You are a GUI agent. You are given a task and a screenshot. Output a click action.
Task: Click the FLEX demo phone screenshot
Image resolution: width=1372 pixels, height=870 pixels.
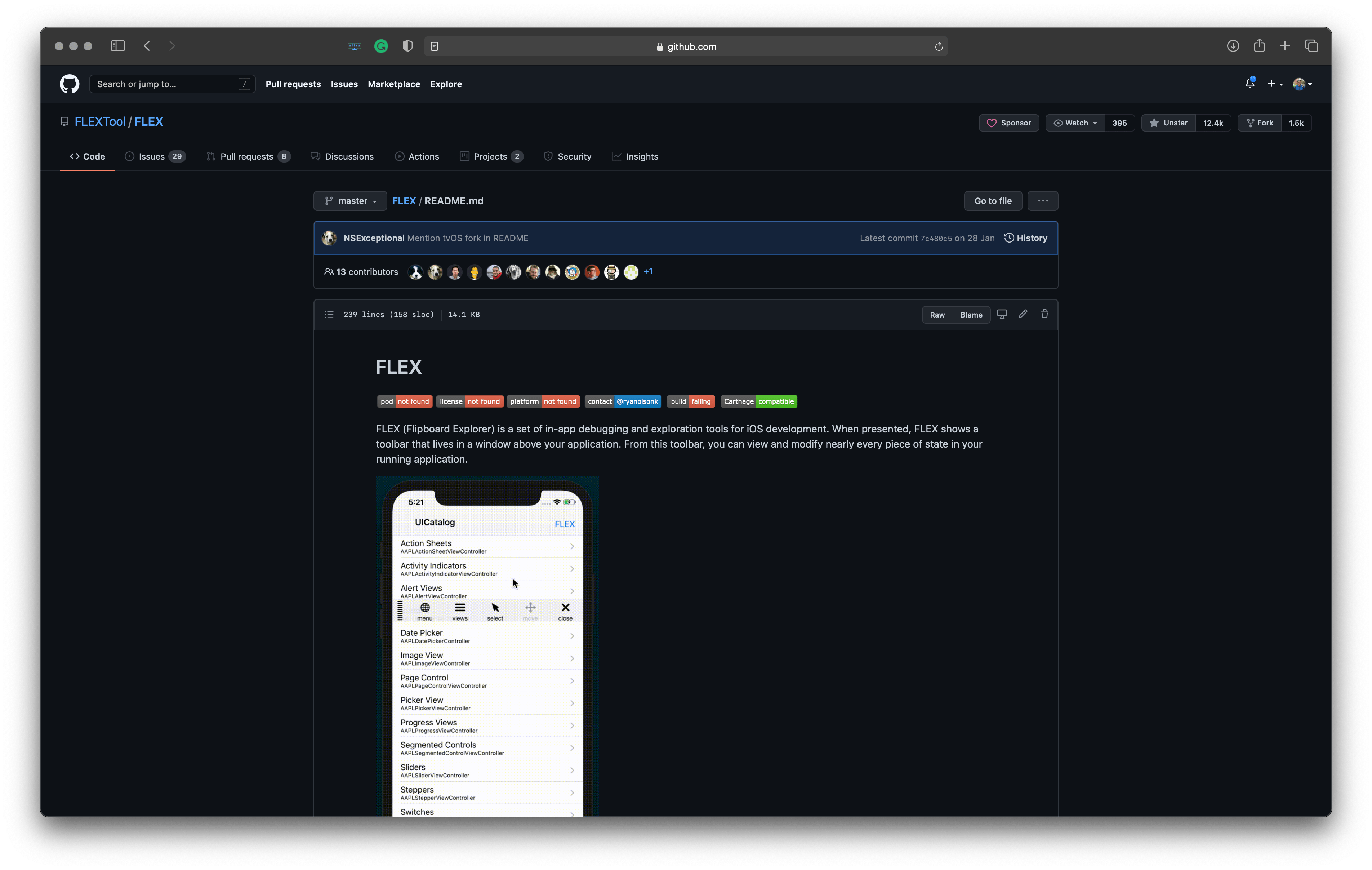[x=488, y=646]
